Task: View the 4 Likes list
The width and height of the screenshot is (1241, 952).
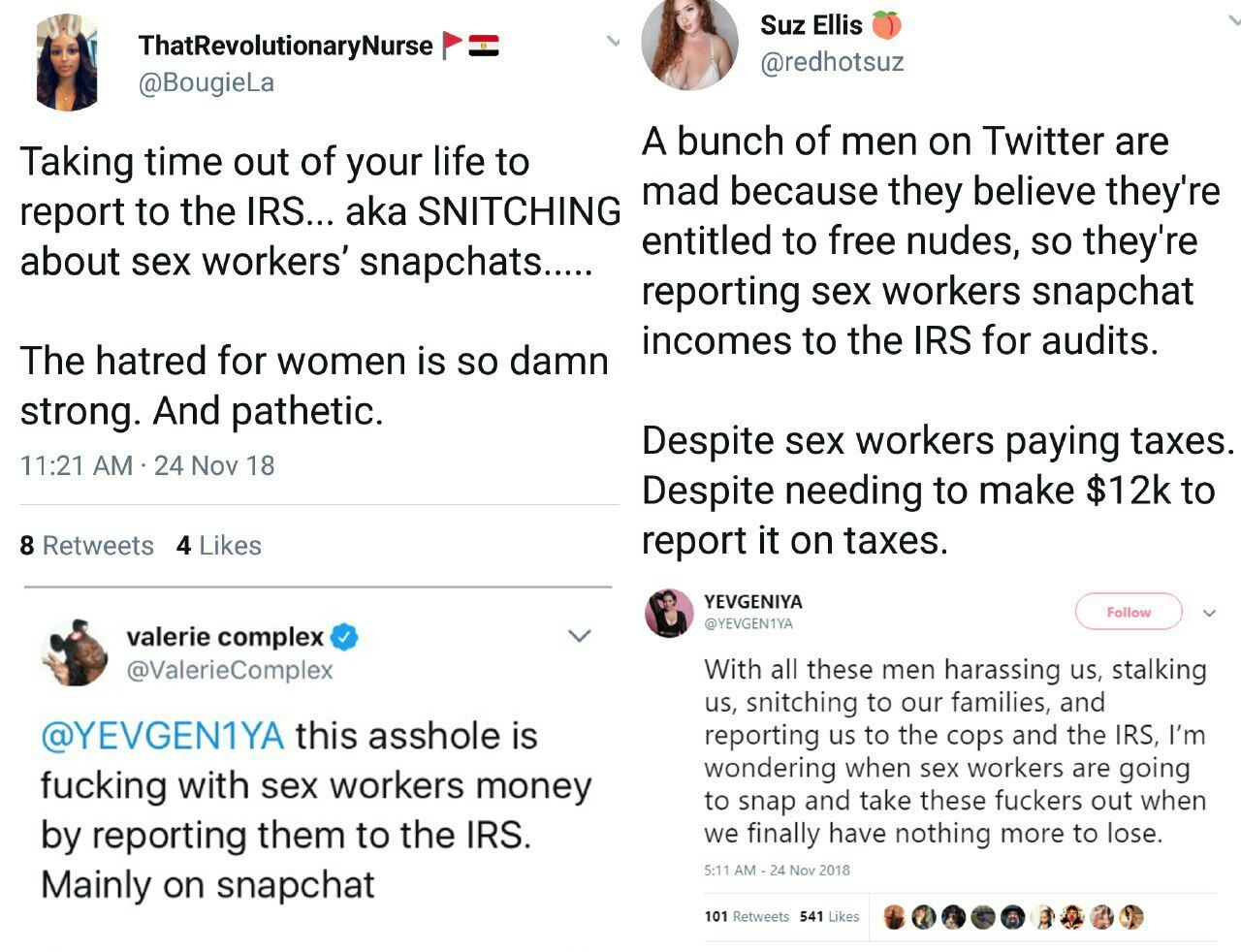Action: tap(219, 546)
